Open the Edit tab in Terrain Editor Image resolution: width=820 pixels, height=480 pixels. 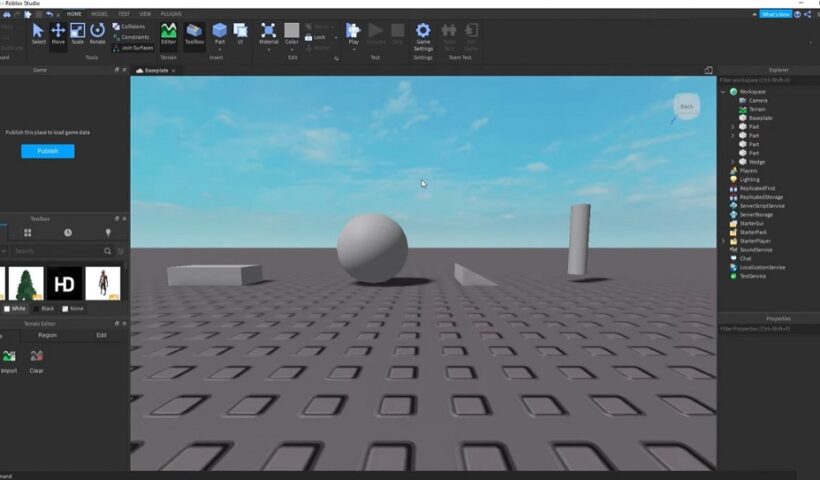101,335
